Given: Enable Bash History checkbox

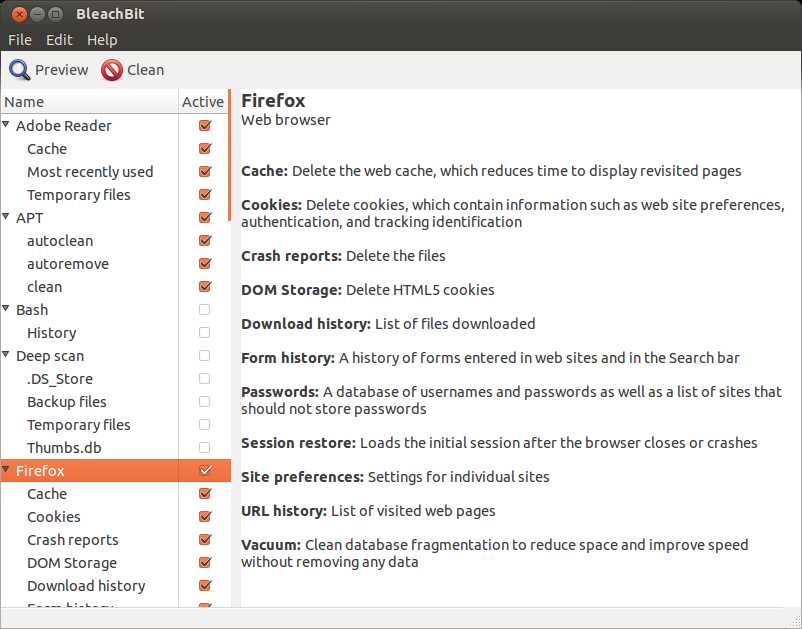Looking at the screenshot, I should click(204, 332).
